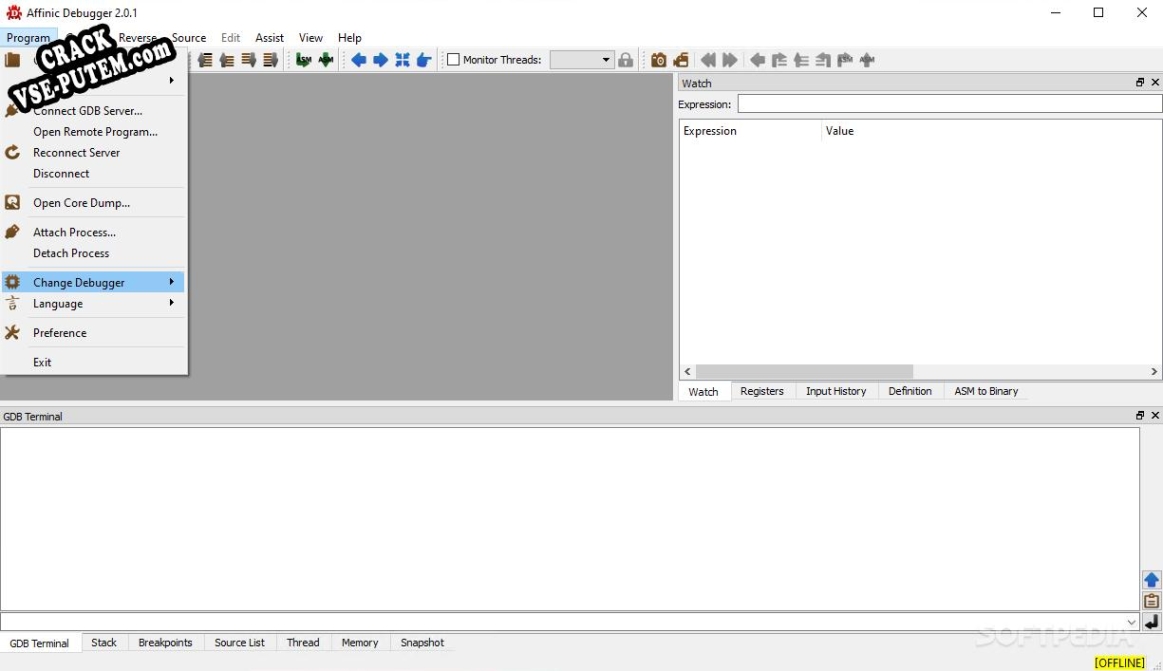This screenshot has height=671, width=1163.
Task: Close the GDB Terminal panel
Action: [1155, 415]
